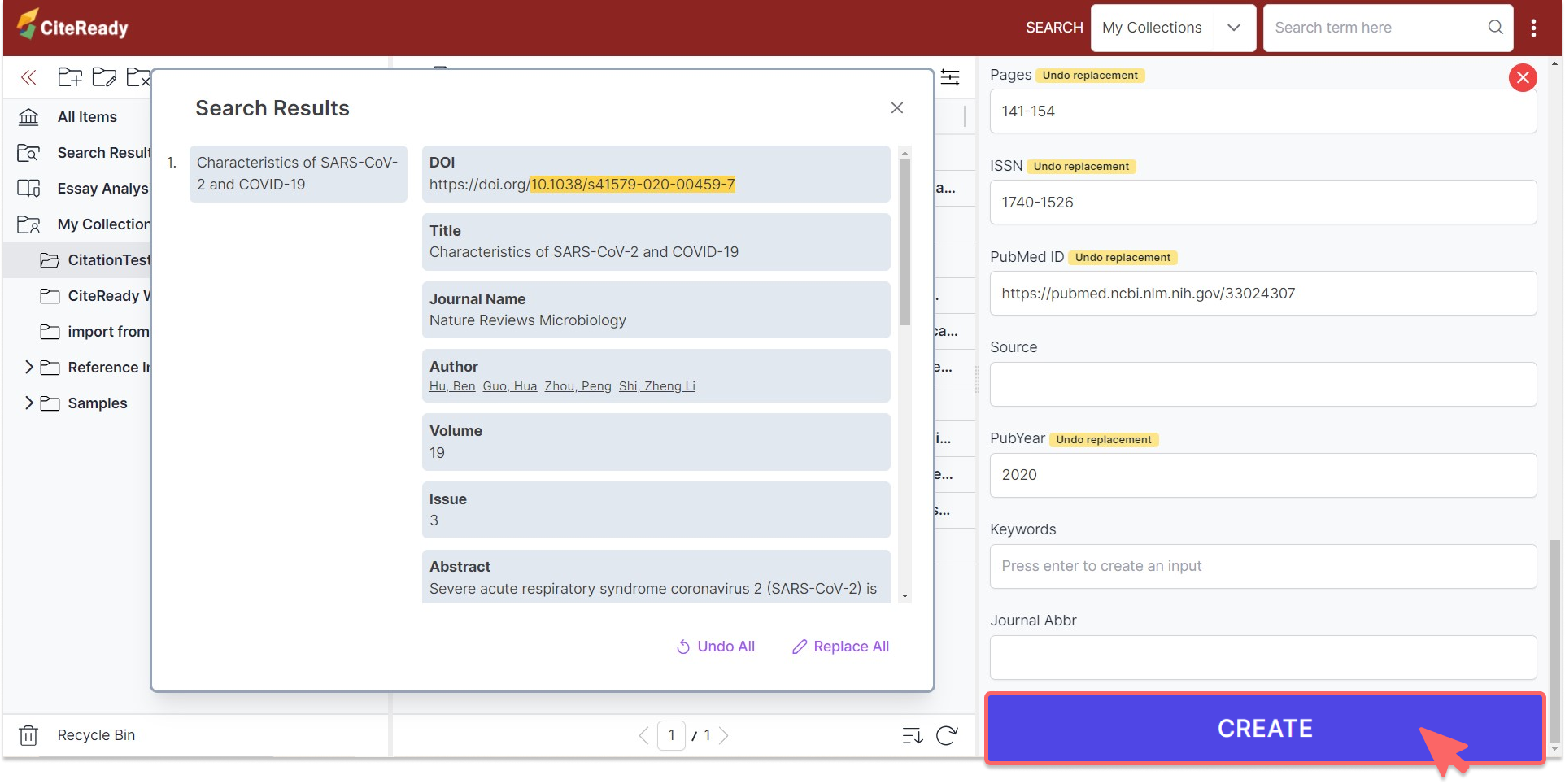
Task: Click the page number input box
Action: coord(671,735)
